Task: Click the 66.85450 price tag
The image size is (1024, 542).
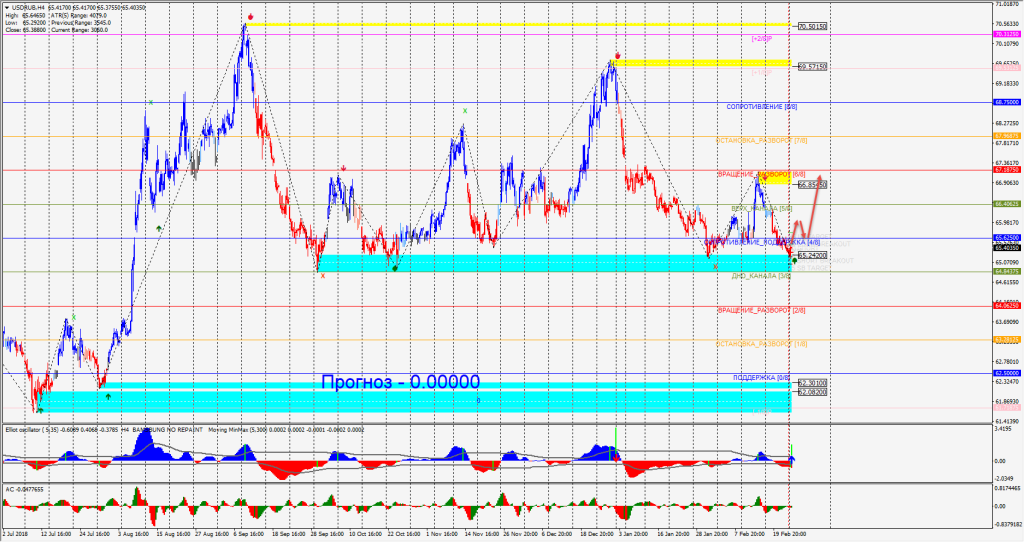Action: pos(812,184)
